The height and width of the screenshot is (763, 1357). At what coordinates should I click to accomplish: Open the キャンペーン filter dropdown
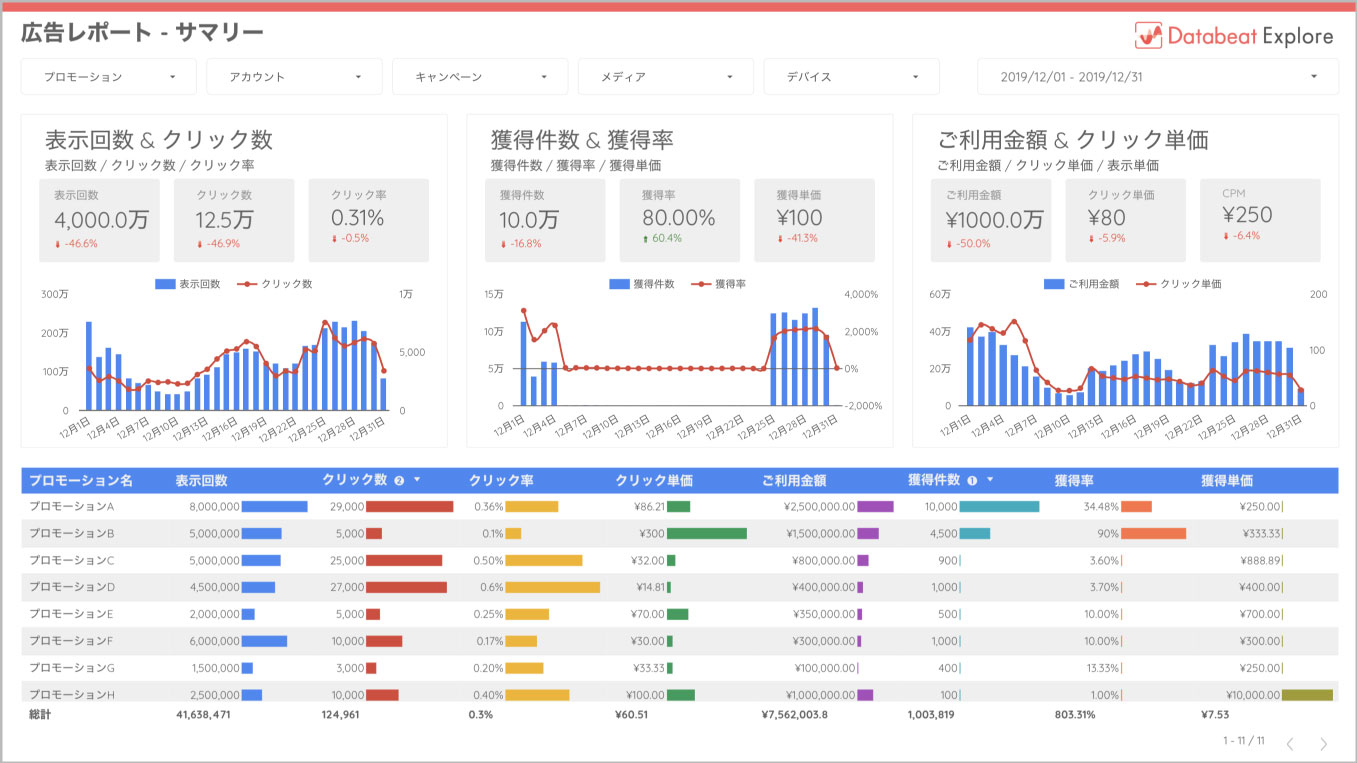pyautogui.click(x=480, y=77)
